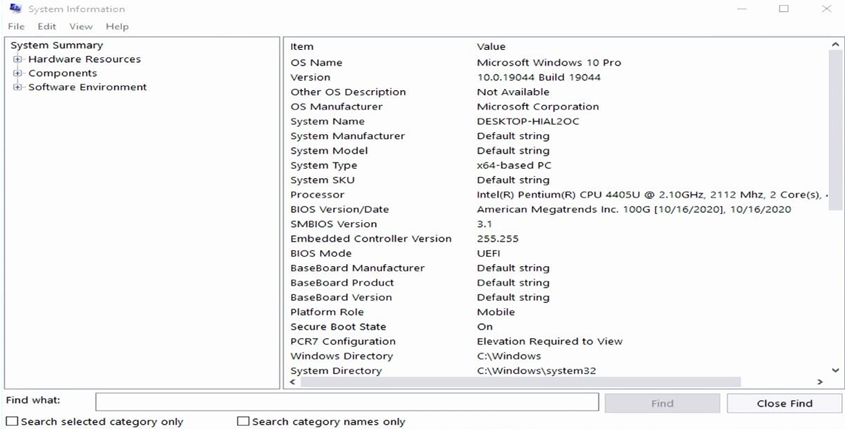Click the horizontal scrollbar left arrow
850x439 pixels.
click(x=292, y=381)
